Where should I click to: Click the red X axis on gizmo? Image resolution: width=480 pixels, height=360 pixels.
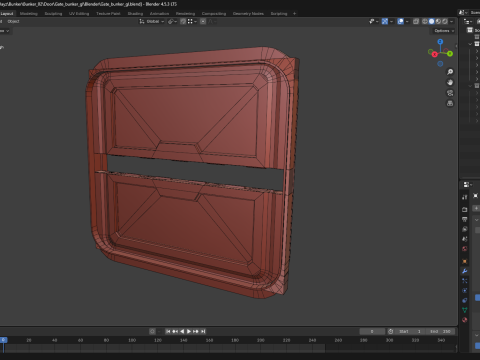pyautogui.click(x=434, y=54)
